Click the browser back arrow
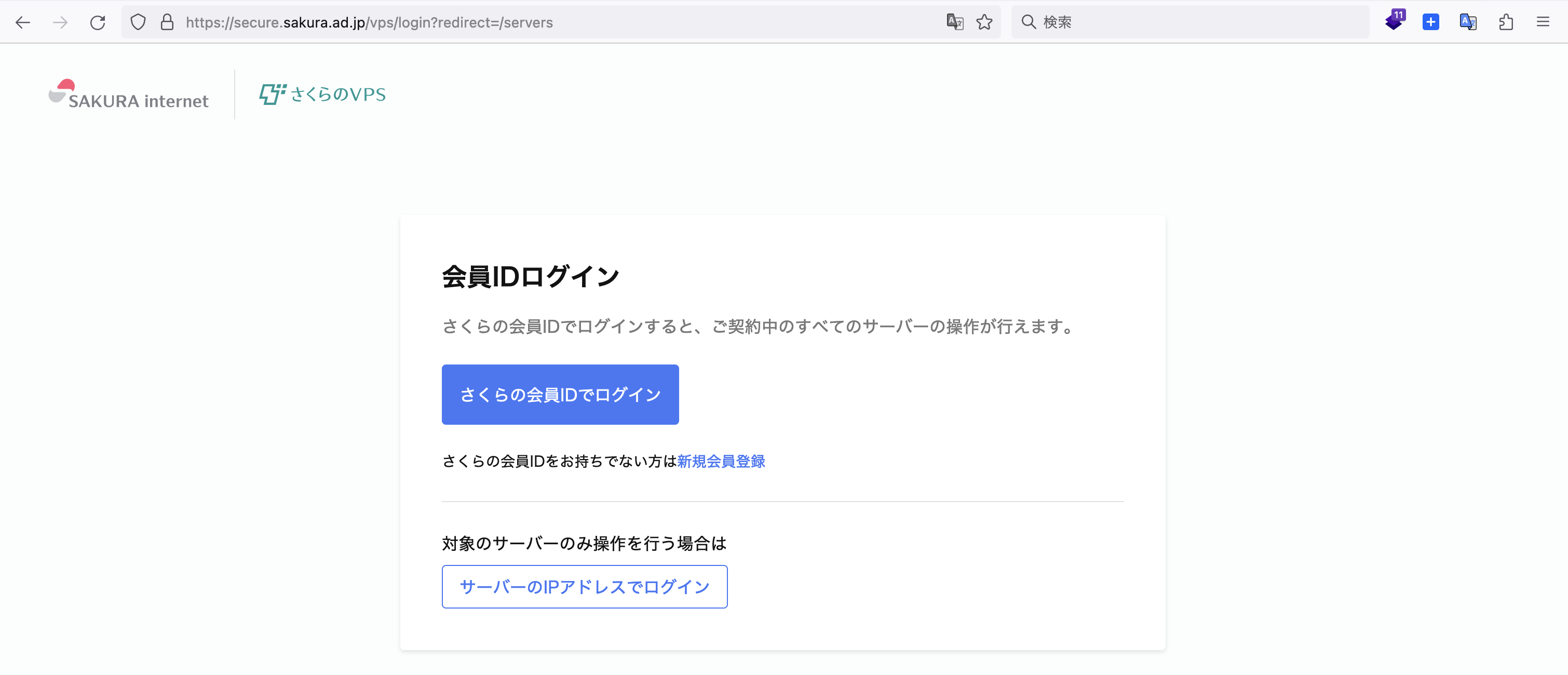This screenshot has height=675, width=1568. 22,22
